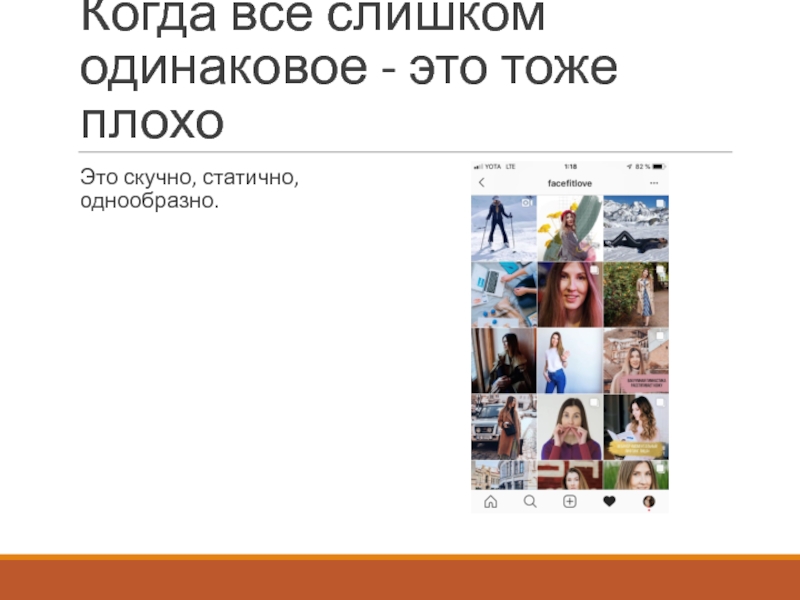This screenshot has width=800, height=600.
Task: Tap the New Post plus icon
Action: 570,502
